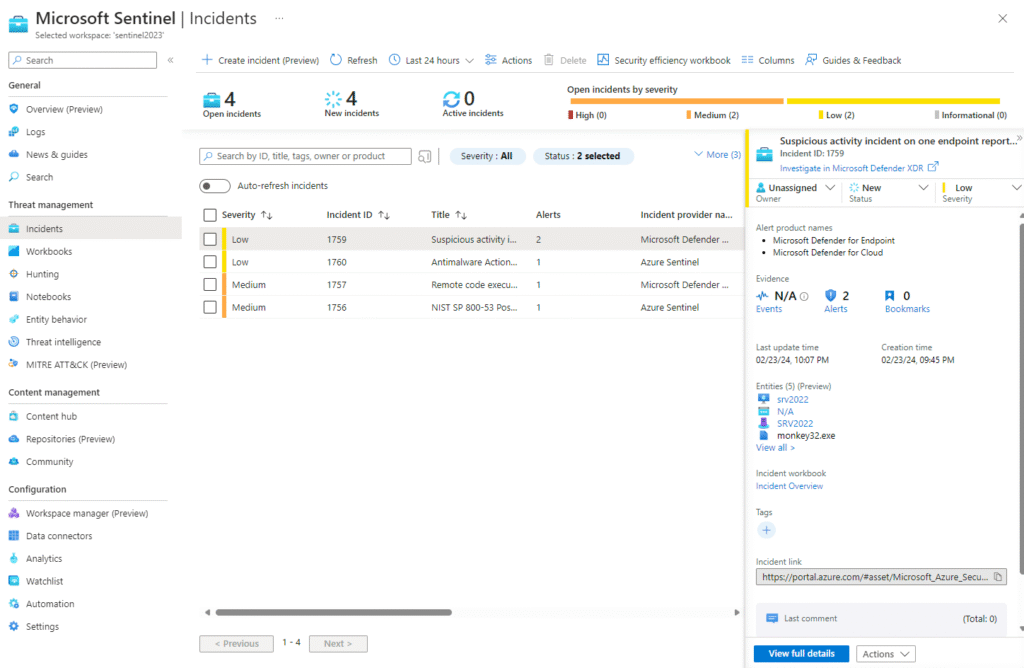
Task: Open the srv2022 entity link
Action: point(793,400)
